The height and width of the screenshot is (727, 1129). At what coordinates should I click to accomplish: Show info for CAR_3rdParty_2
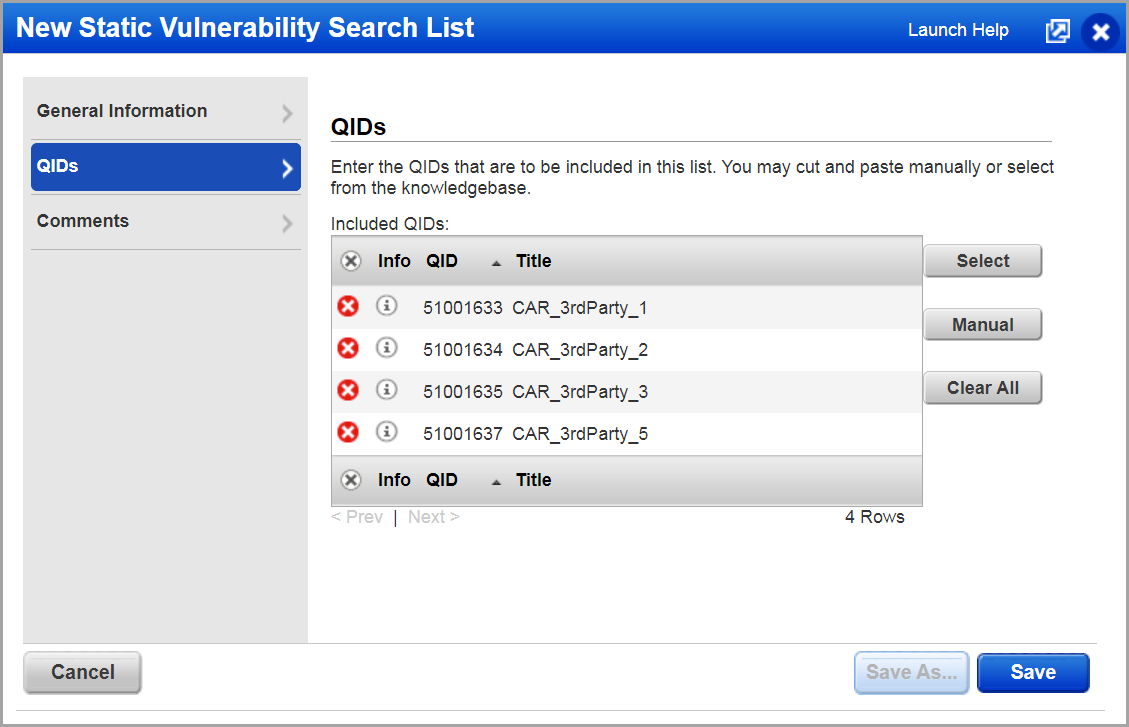[387, 348]
